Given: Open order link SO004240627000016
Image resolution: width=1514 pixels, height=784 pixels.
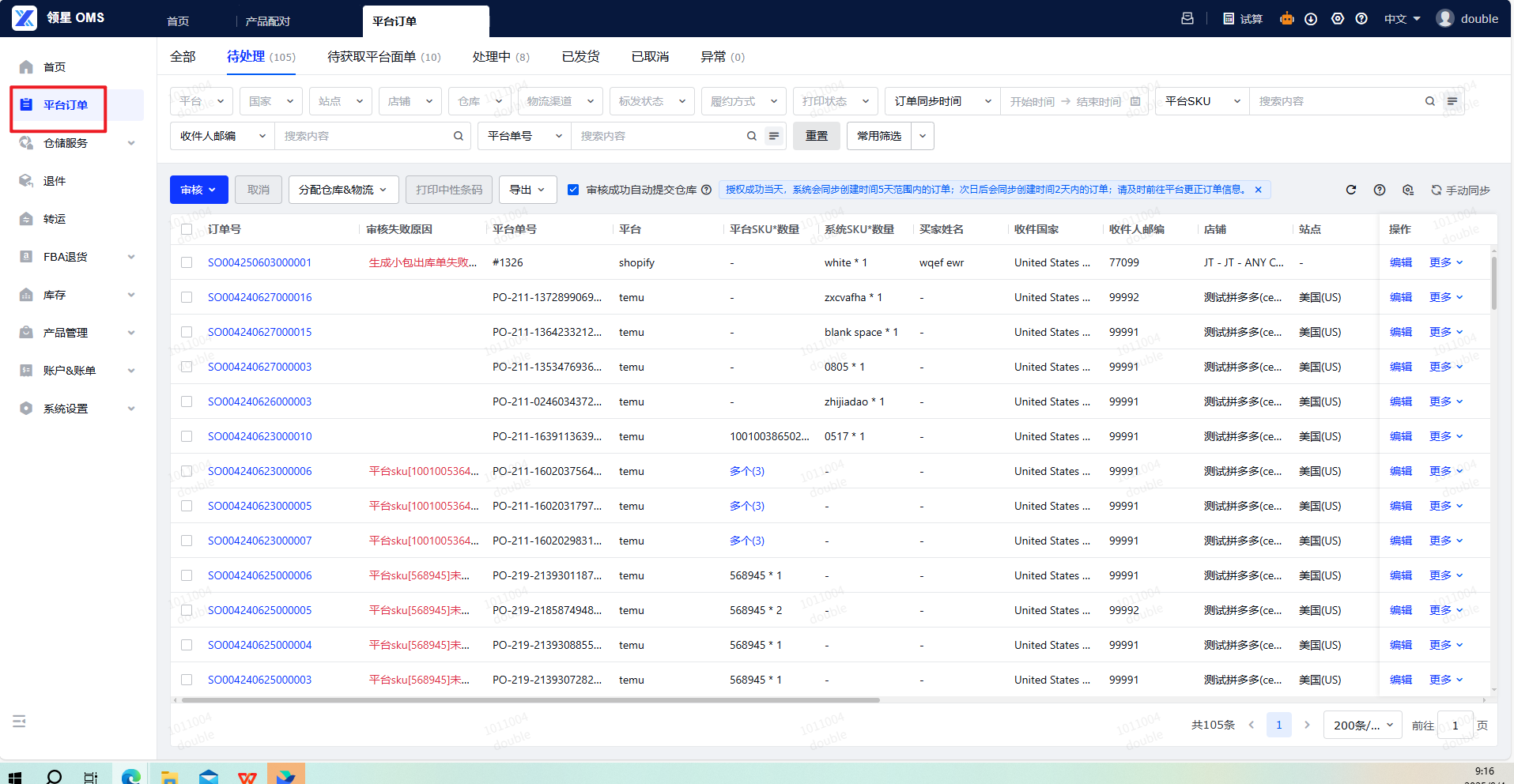Looking at the screenshot, I should tap(259, 297).
